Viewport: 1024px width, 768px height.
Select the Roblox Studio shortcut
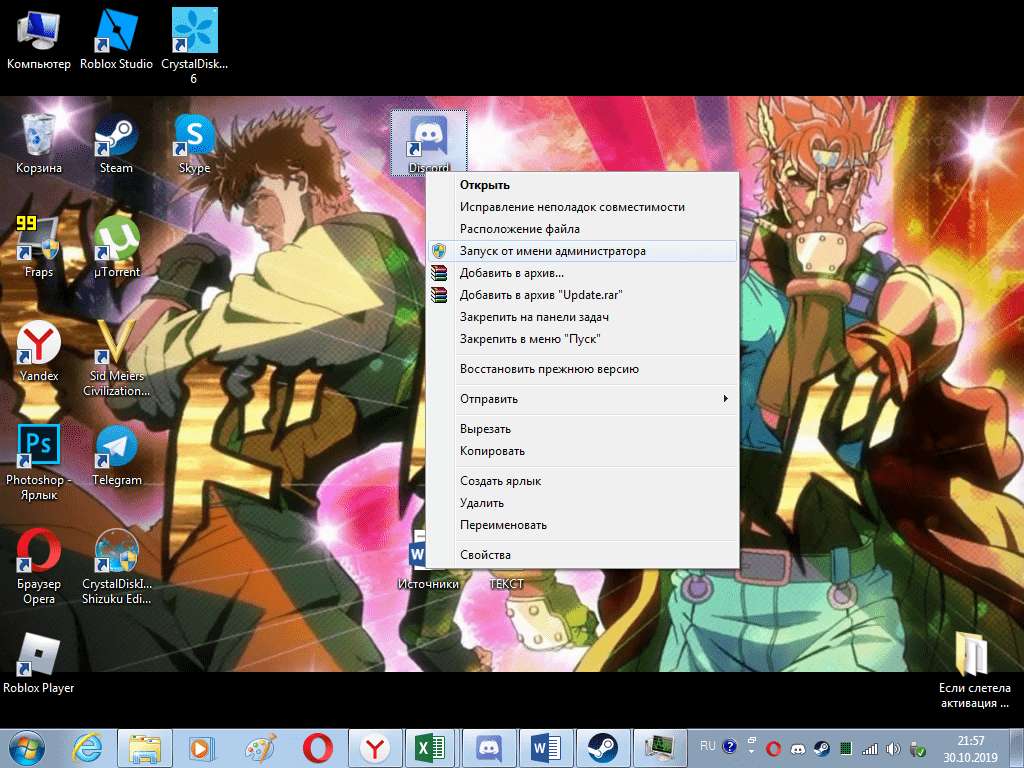coord(116,38)
